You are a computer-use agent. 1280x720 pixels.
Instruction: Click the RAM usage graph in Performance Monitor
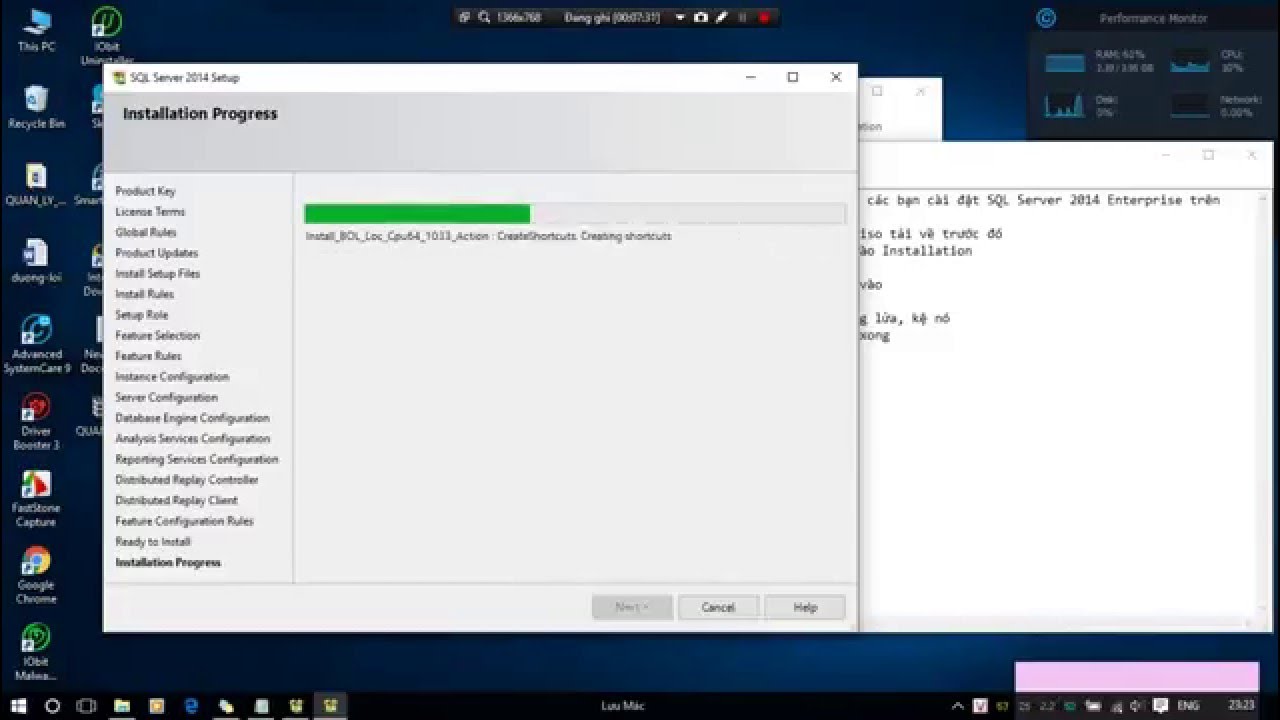coord(1064,62)
